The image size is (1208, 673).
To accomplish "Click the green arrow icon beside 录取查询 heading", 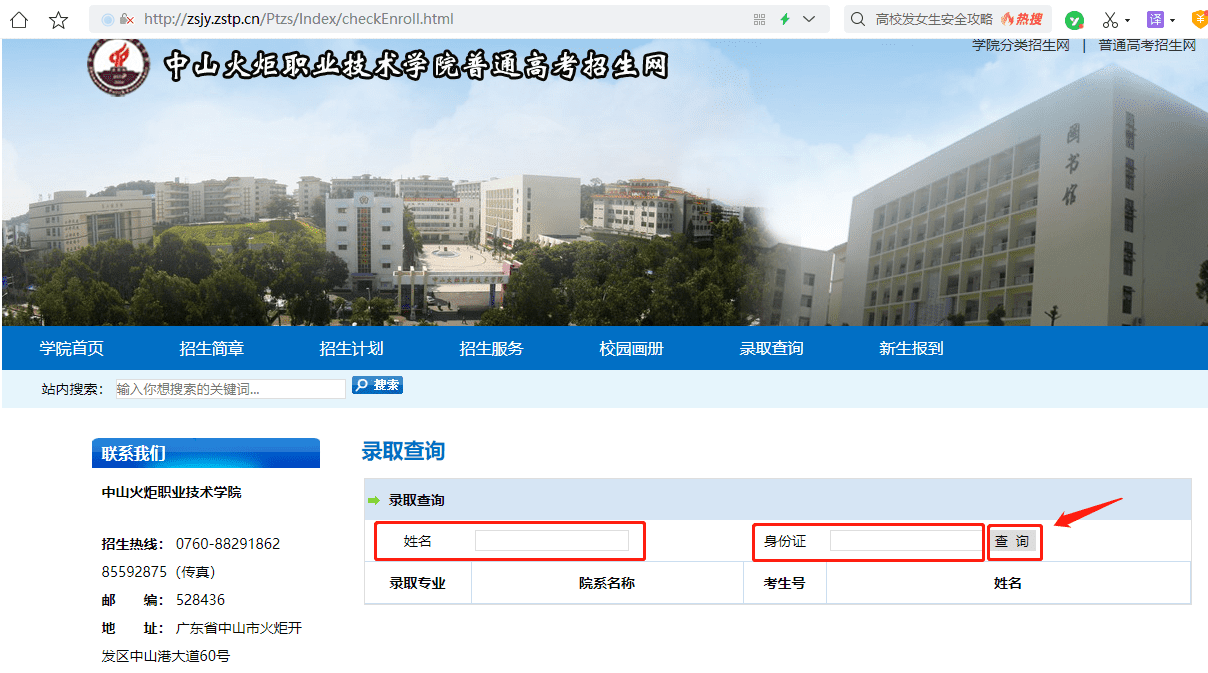I will (374, 500).
